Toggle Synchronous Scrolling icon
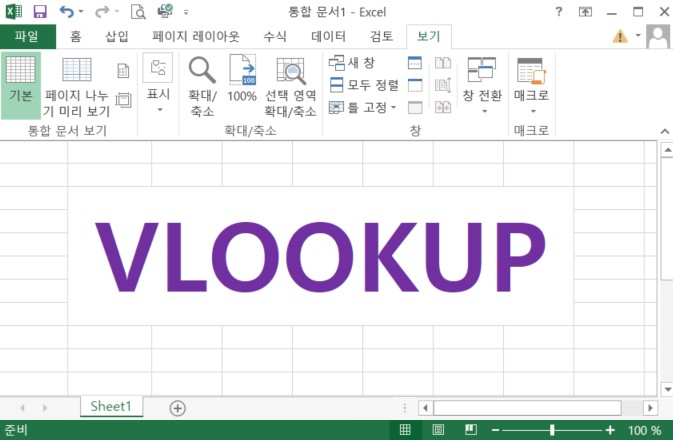 click(x=443, y=85)
